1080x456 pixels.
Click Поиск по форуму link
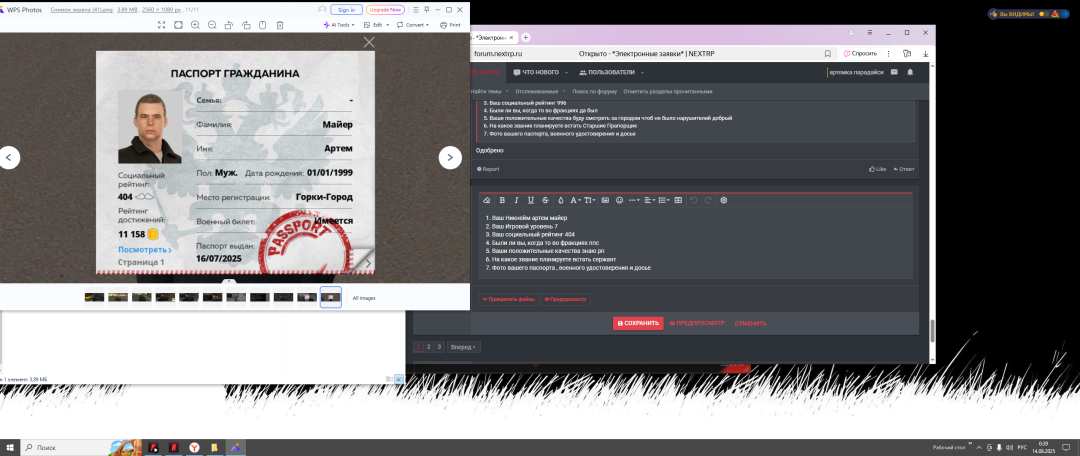tap(594, 91)
